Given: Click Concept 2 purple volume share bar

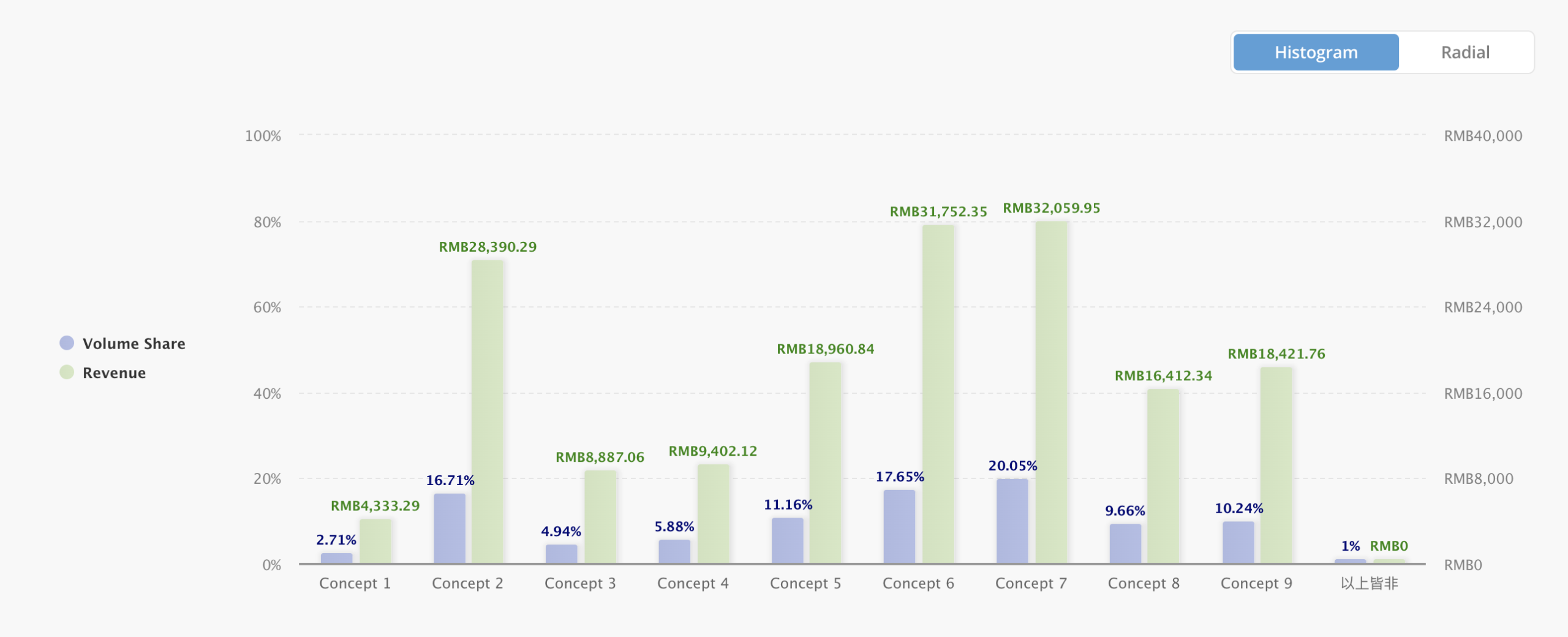Looking at the screenshot, I should [450, 528].
